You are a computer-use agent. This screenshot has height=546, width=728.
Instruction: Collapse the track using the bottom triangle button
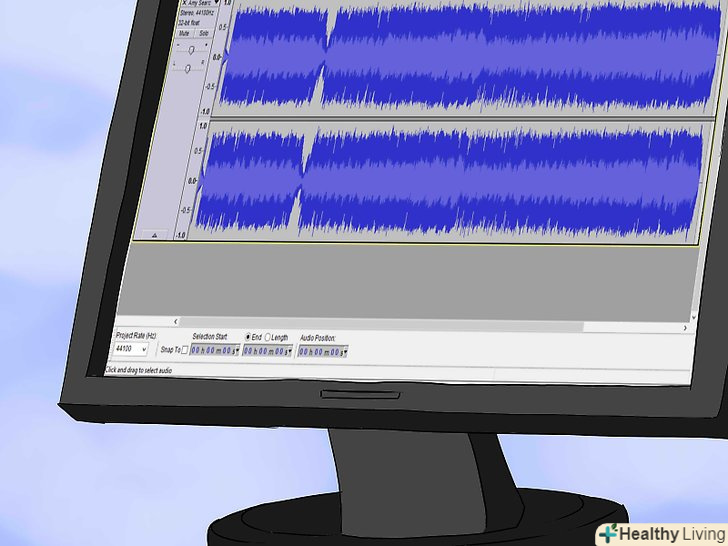[154, 235]
